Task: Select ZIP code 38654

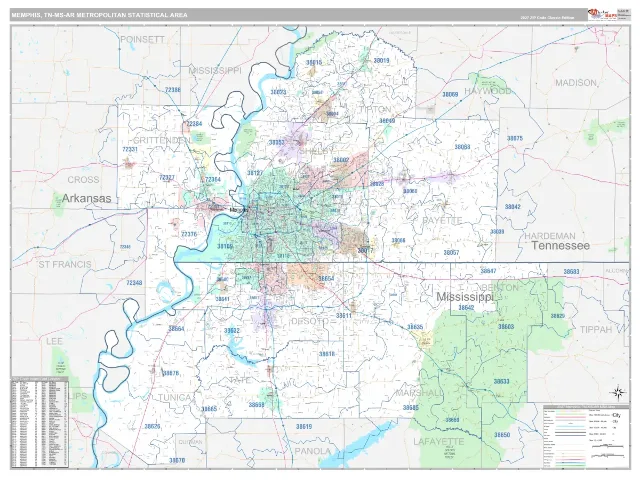Action: click(326, 279)
